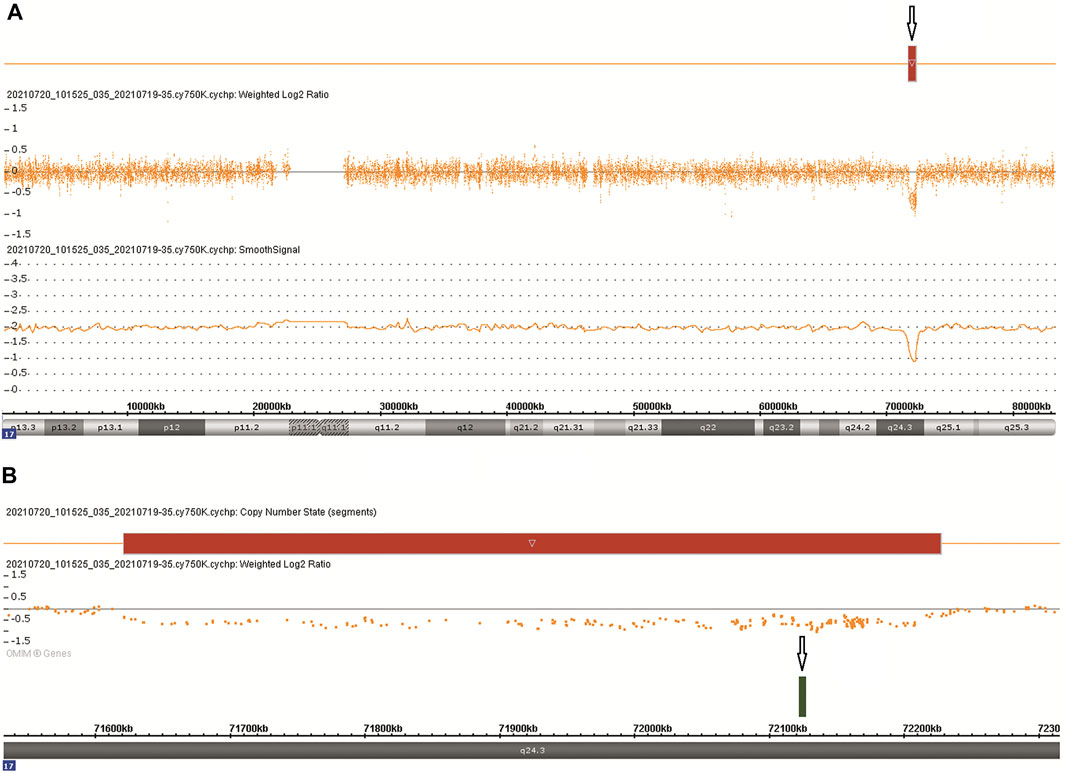This screenshot has height=773, width=1065.
Task: Select the hatched p11.1 centromere band
Action: click(x=304, y=427)
